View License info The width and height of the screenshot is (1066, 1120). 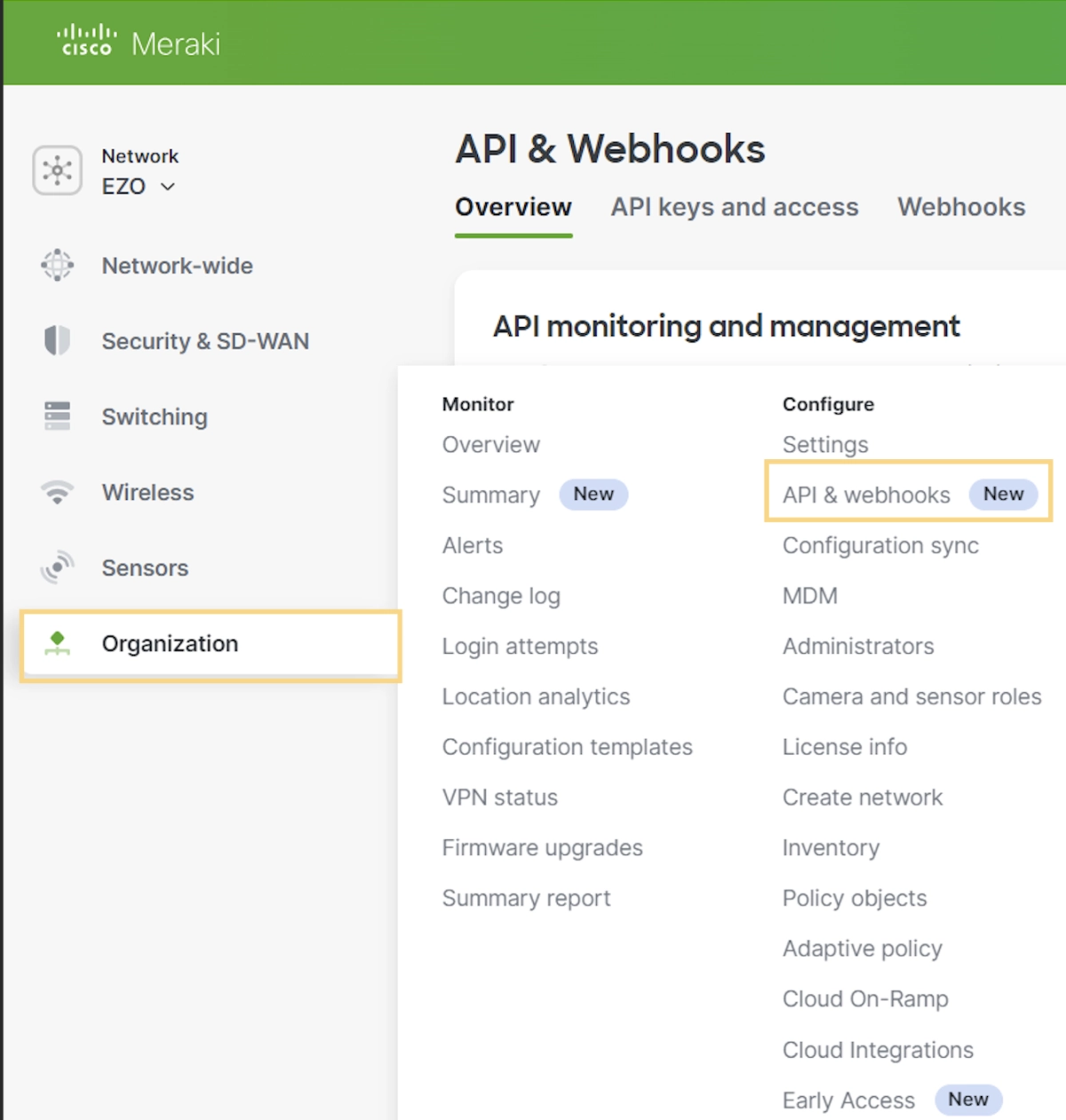(845, 747)
